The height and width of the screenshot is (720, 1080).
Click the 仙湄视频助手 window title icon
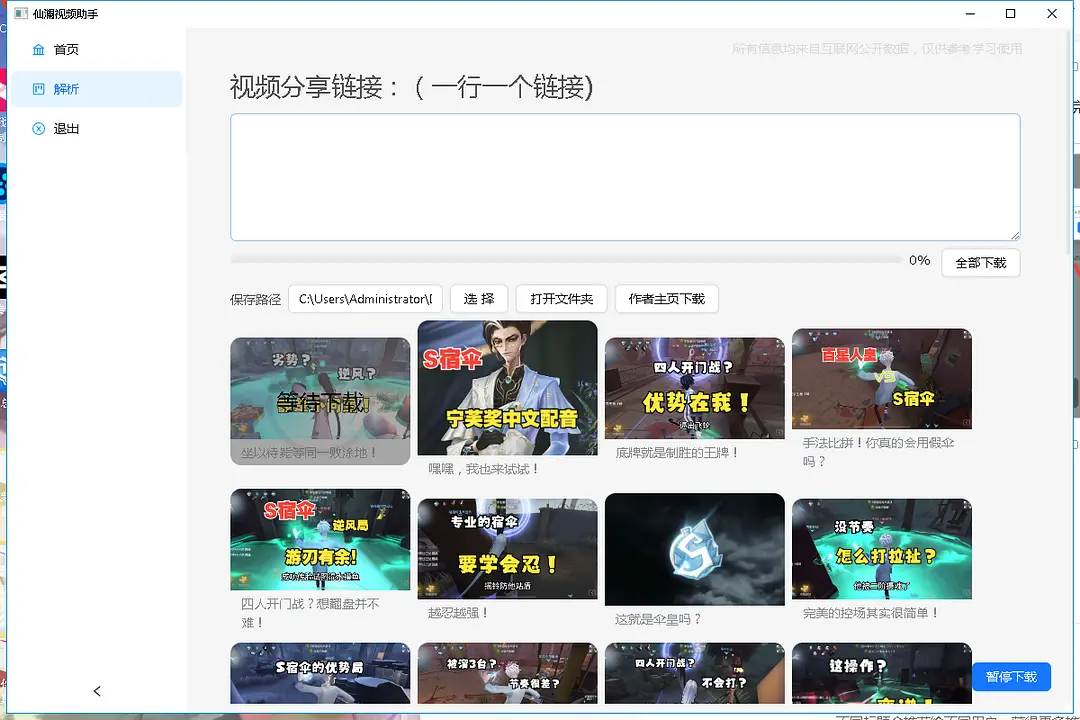(21, 14)
